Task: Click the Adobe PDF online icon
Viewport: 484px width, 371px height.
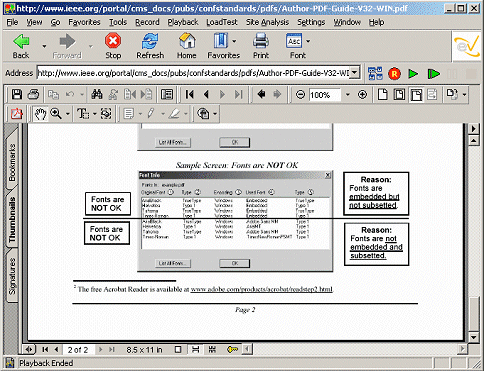Action: [17, 114]
